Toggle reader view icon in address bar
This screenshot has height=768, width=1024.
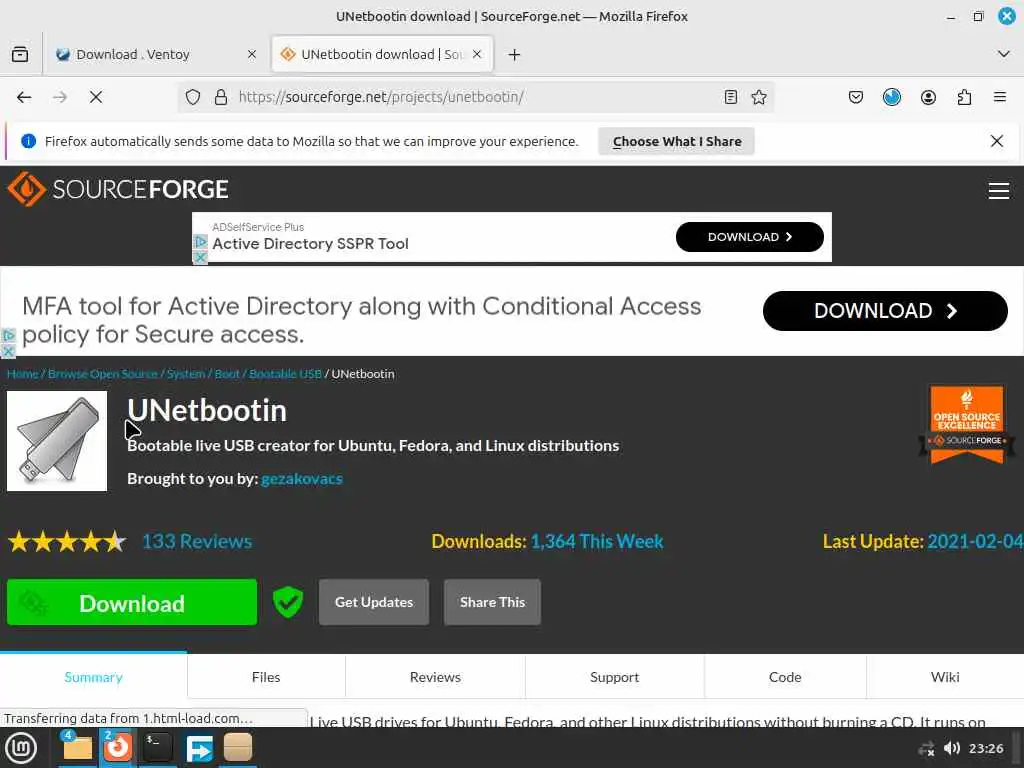[x=731, y=97]
